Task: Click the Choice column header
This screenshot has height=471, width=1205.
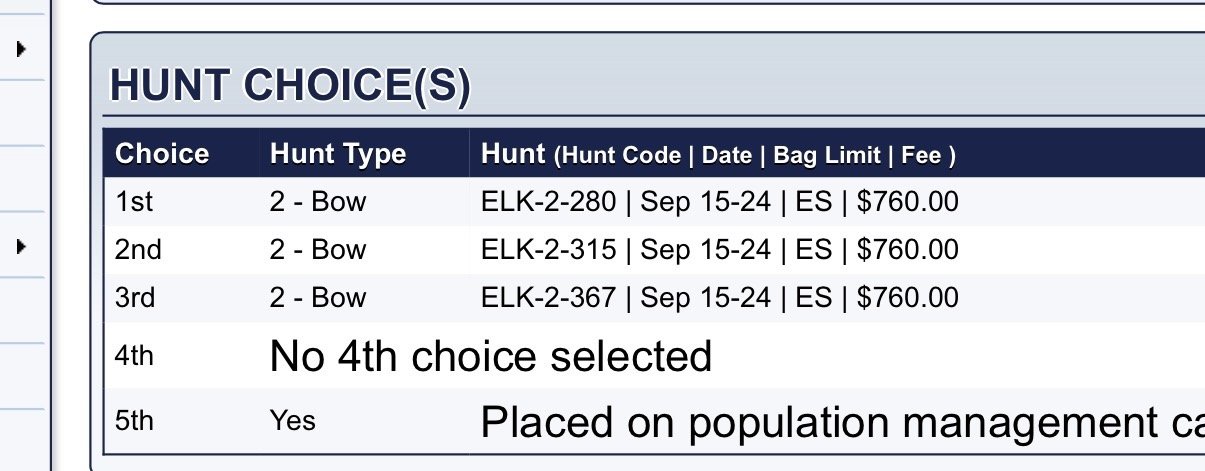Action: [162, 154]
